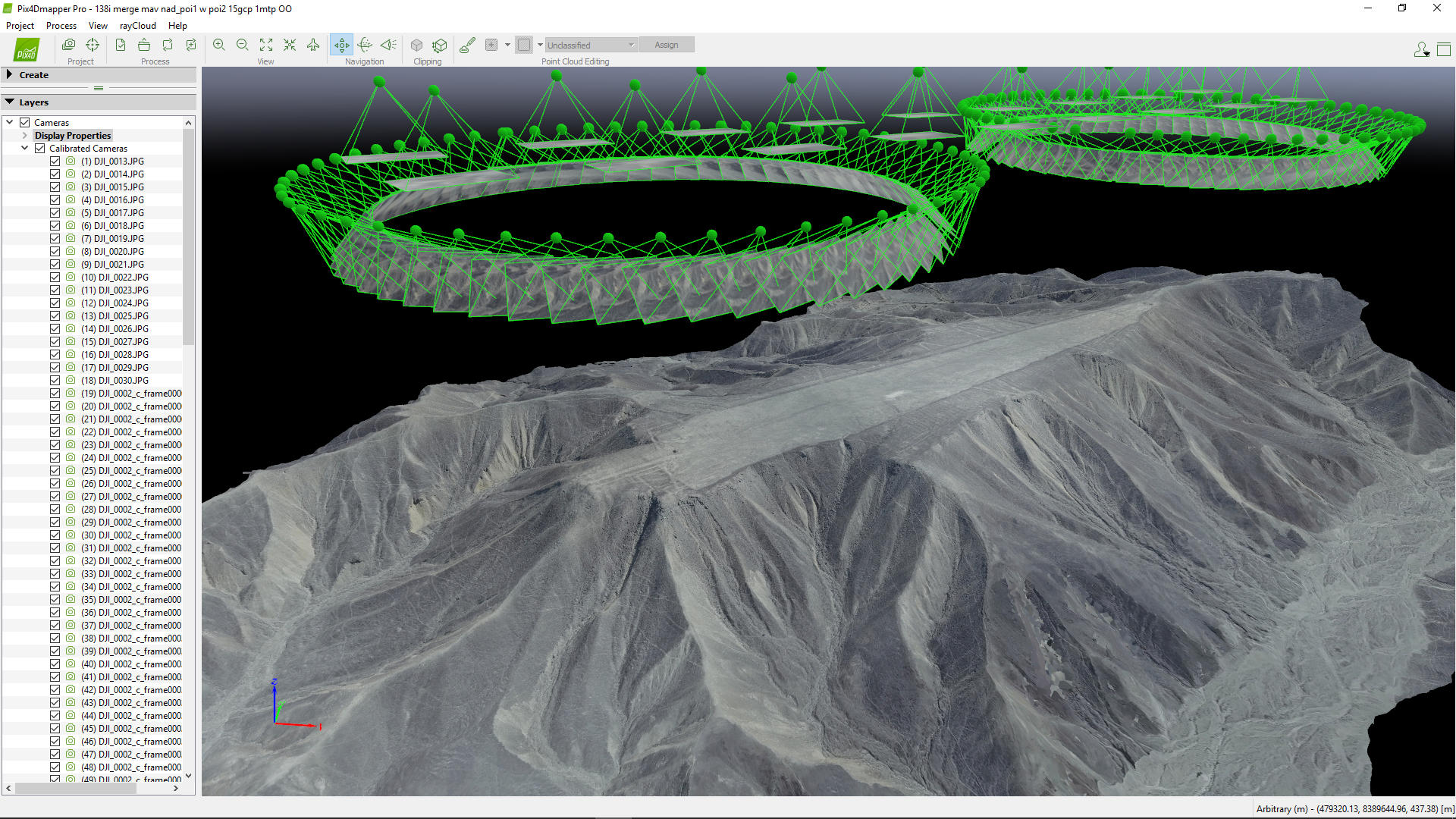
Task: Click the airplane flight-view icon
Action: (x=313, y=45)
